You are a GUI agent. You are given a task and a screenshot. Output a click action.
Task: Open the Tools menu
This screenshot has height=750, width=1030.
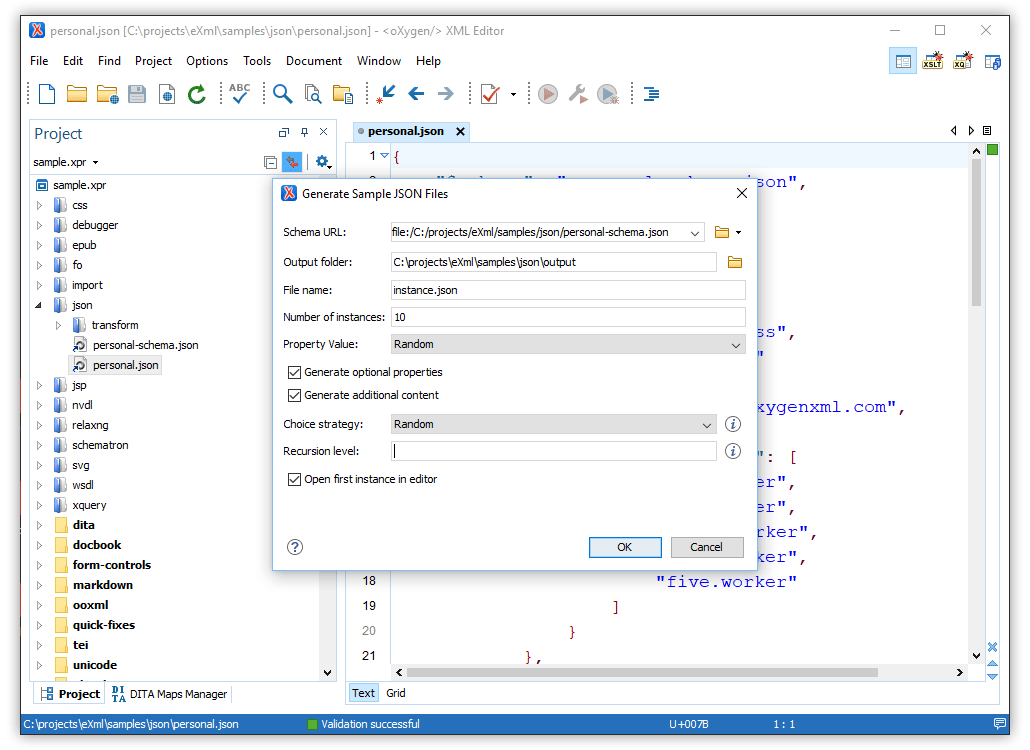257,61
